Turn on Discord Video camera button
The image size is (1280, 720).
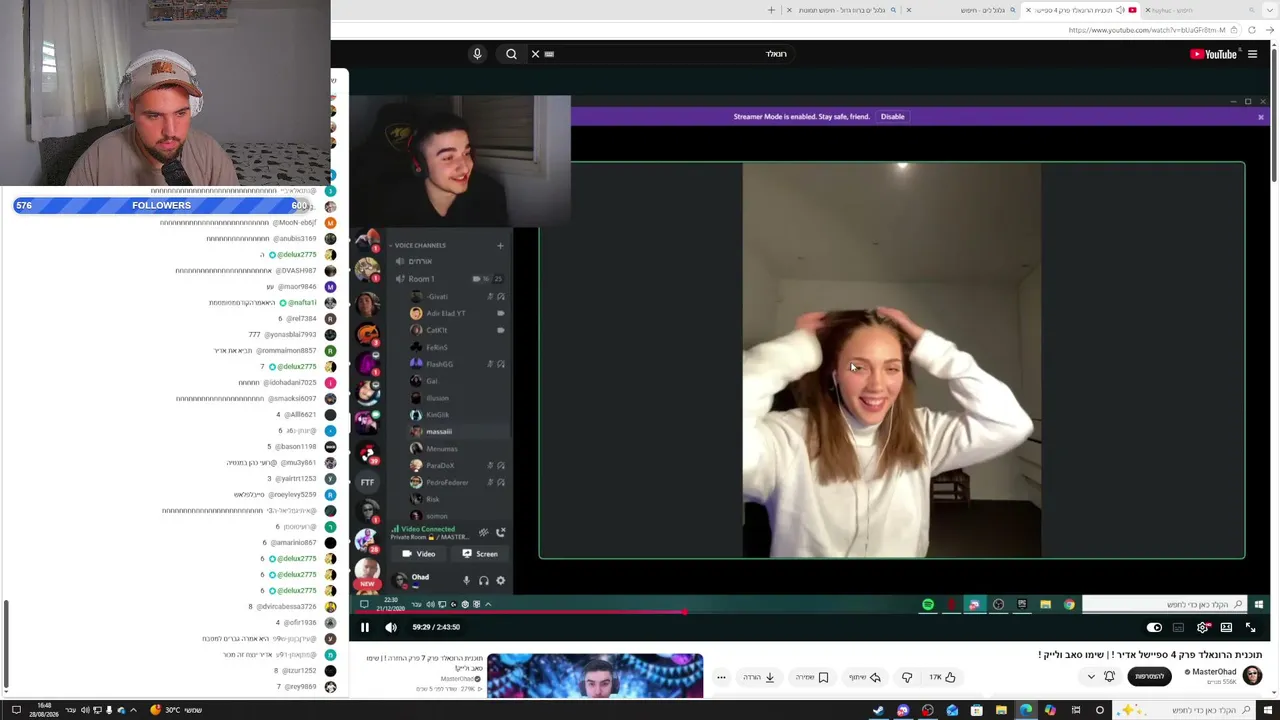(x=419, y=554)
